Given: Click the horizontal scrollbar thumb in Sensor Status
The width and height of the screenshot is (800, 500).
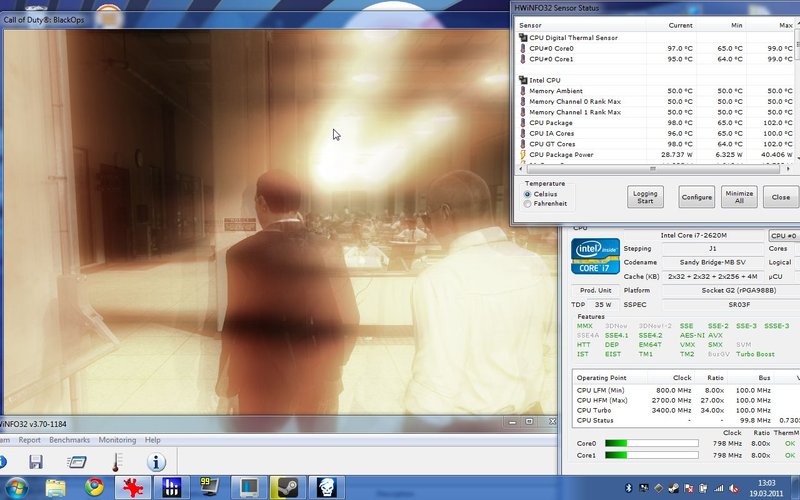Looking at the screenshot, I should pos(653,169).
